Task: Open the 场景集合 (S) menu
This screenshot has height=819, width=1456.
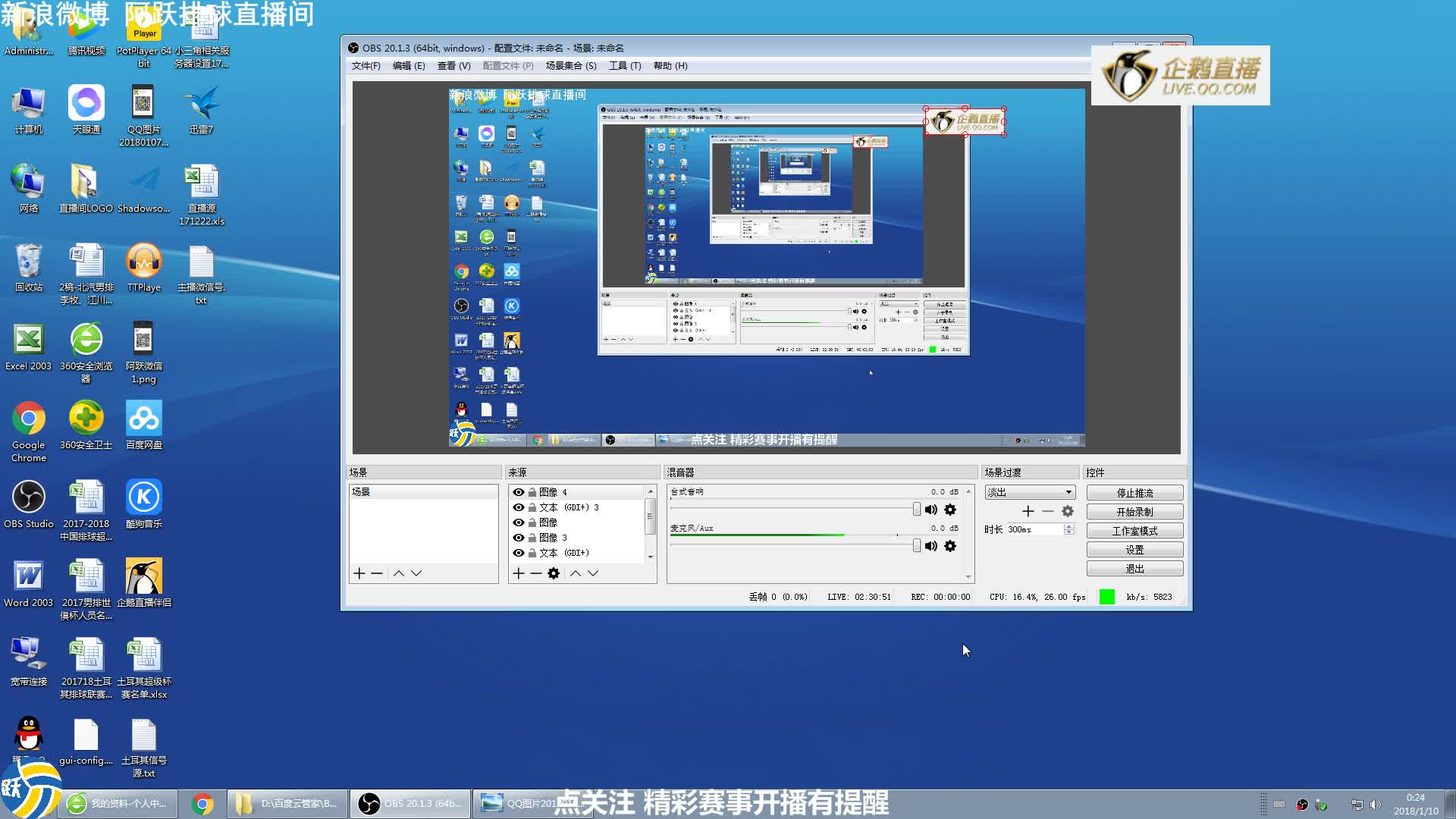Action: coord(570,66)
